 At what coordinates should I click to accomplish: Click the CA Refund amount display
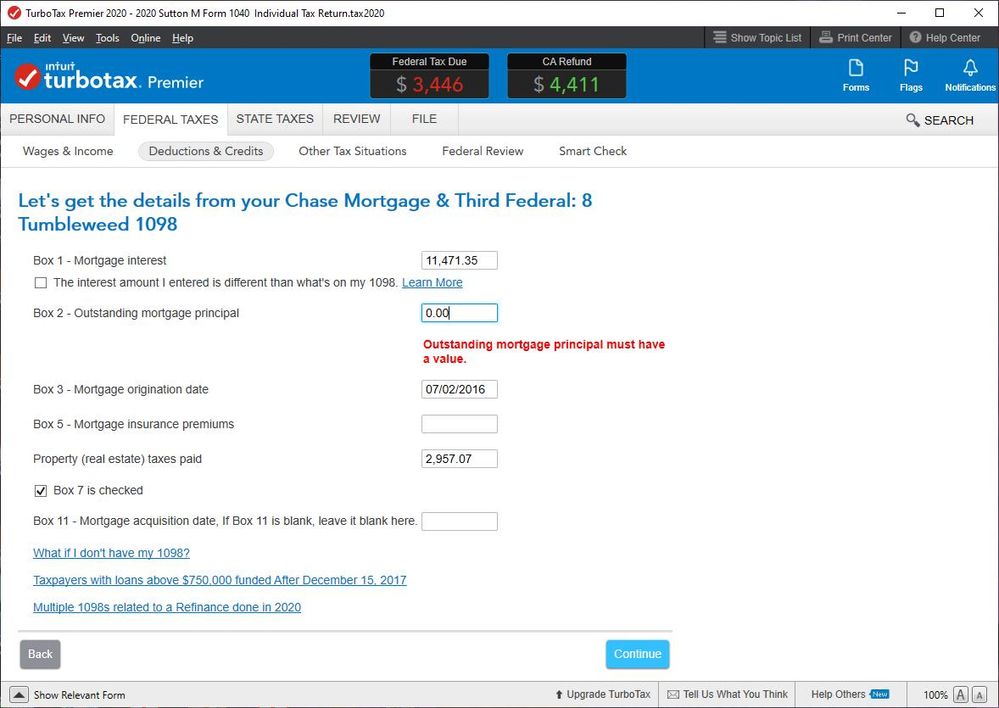pyautogui.click(x=566, y=84)
